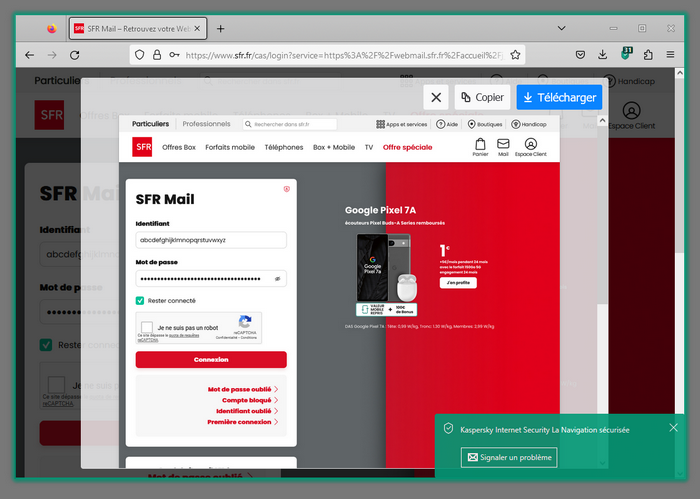700x499 pixels.
Task: Open the extensions puzzle icon
Action: pyautogui.click(x=648, y=55)
